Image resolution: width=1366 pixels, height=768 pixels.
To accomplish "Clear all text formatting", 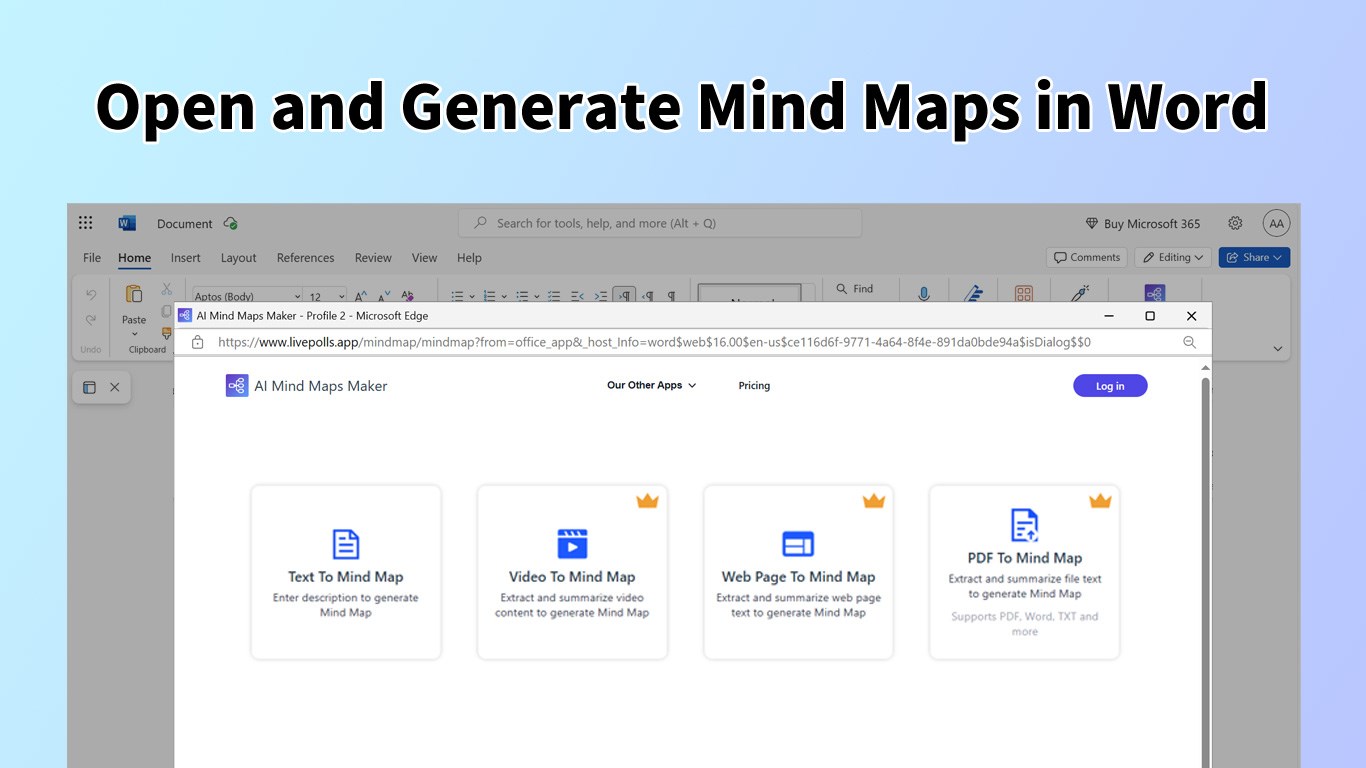I will tap(407, 296).
